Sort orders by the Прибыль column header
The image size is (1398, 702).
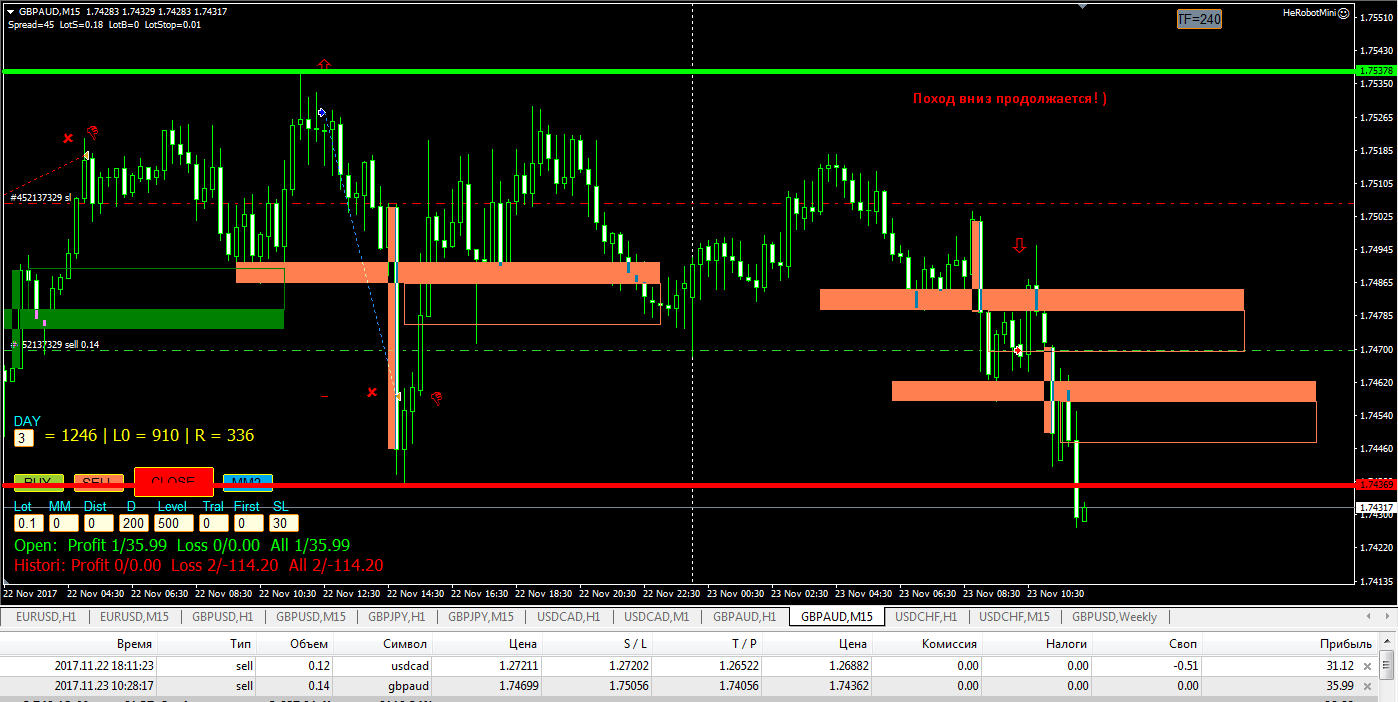[x=1290, y=643]
